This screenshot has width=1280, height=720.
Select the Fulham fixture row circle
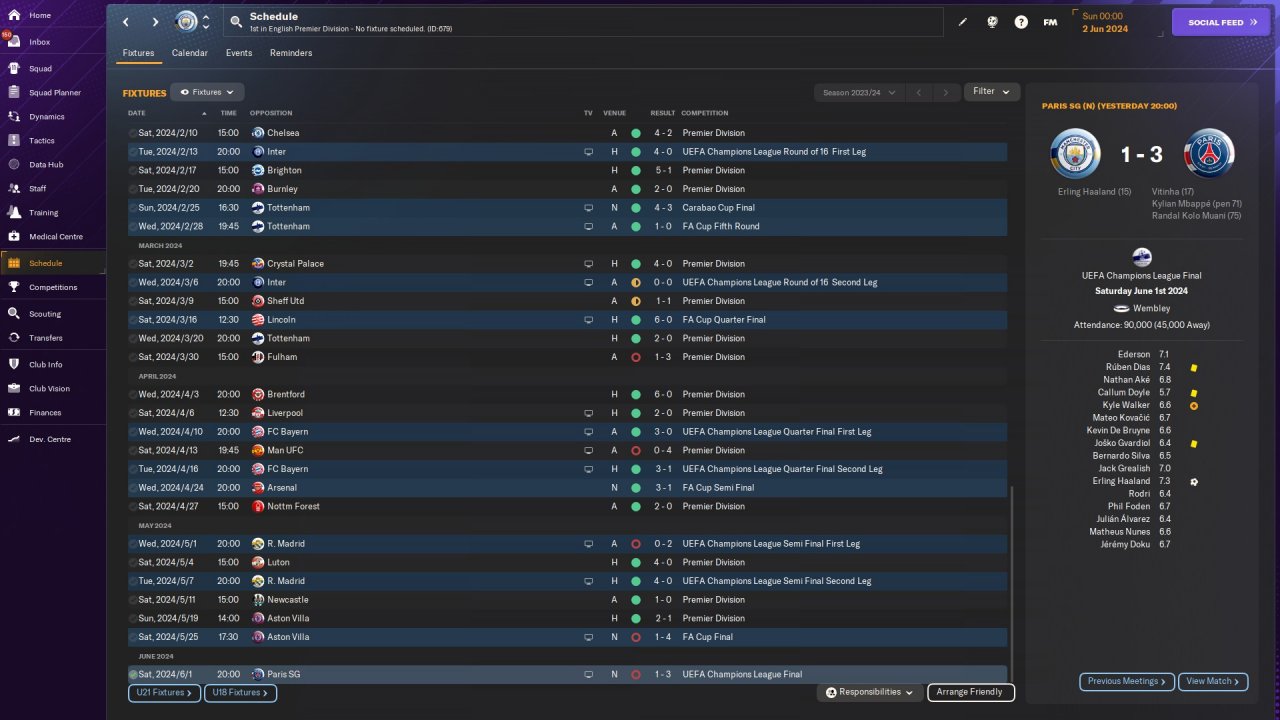point(133,357)
